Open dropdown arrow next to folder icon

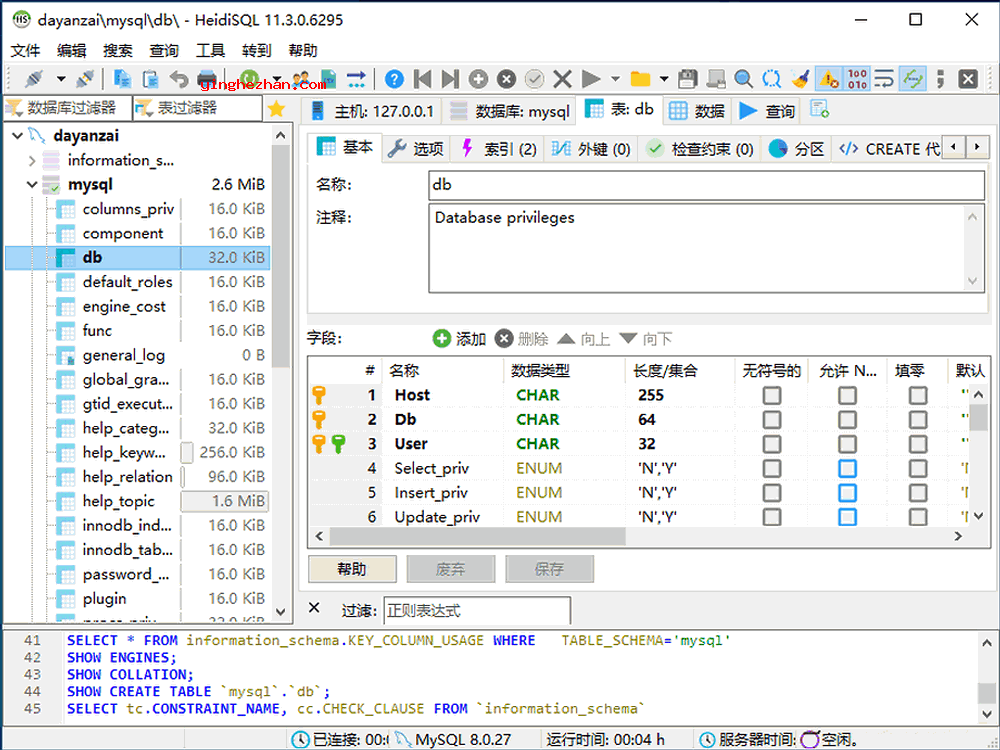(662, 79)
